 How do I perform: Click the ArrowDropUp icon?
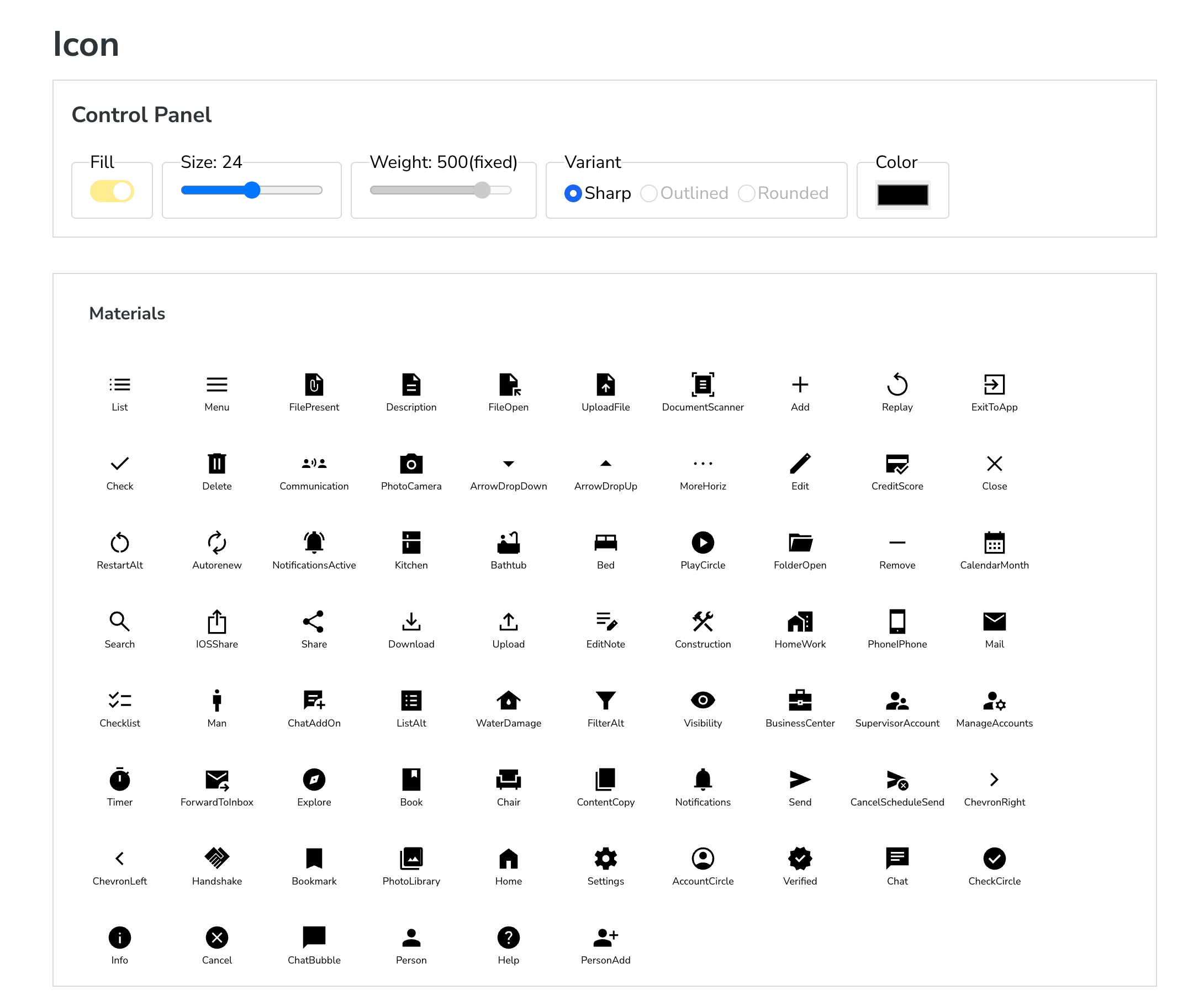tap(605, 464)
